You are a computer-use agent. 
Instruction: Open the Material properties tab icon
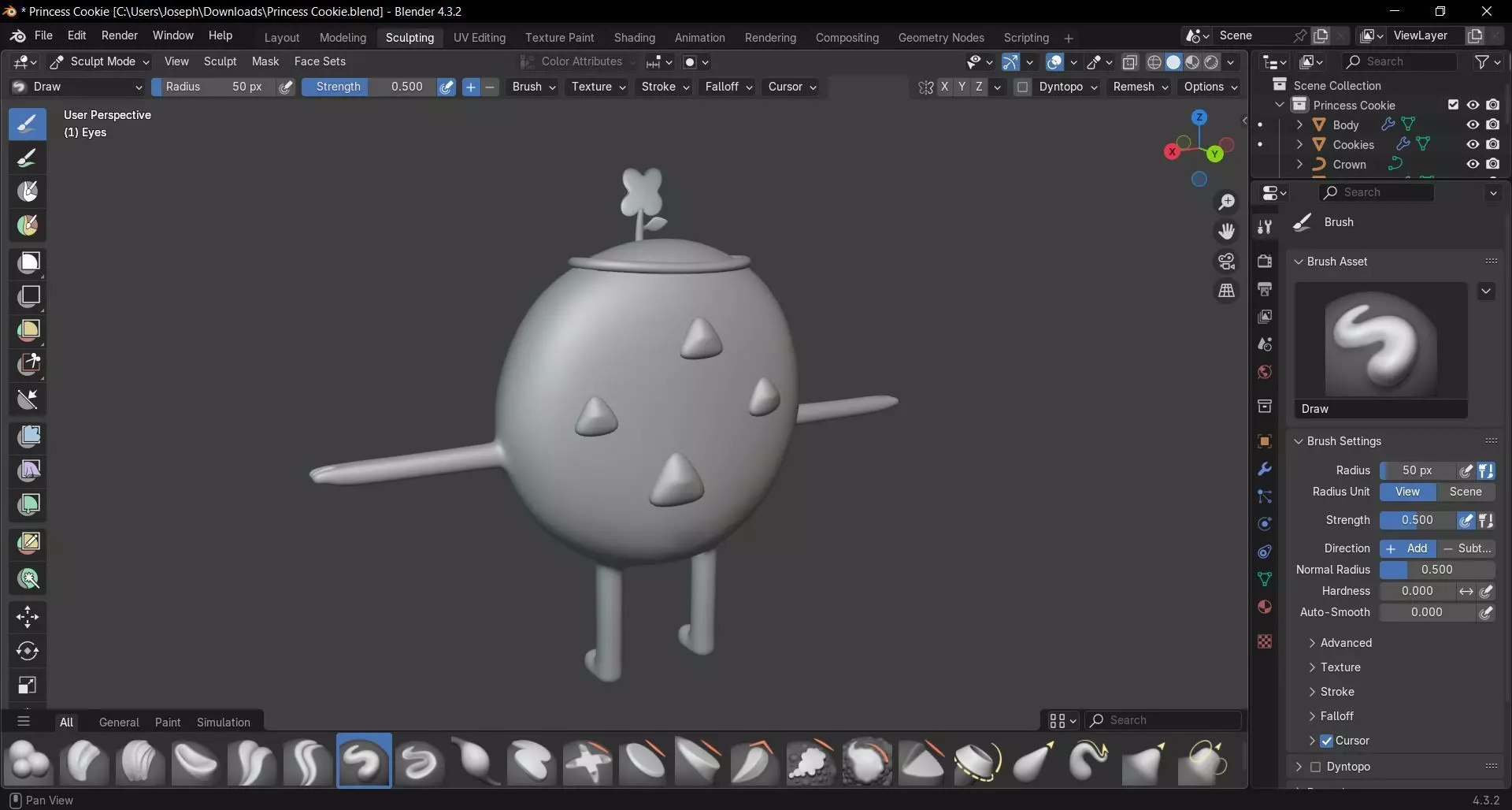click(1265, 607)
